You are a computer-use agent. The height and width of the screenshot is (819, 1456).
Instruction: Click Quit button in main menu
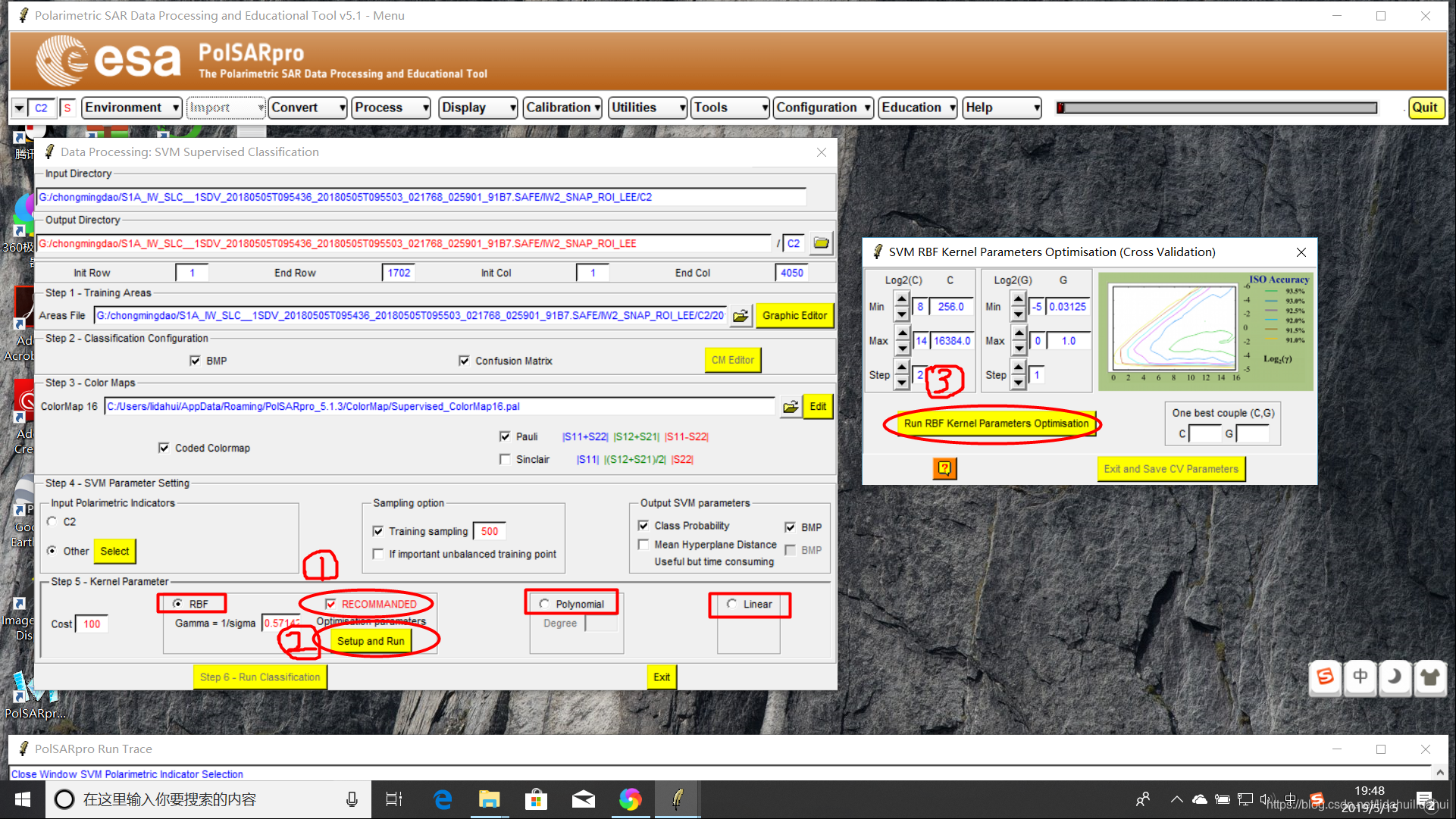coord(1425,108)
